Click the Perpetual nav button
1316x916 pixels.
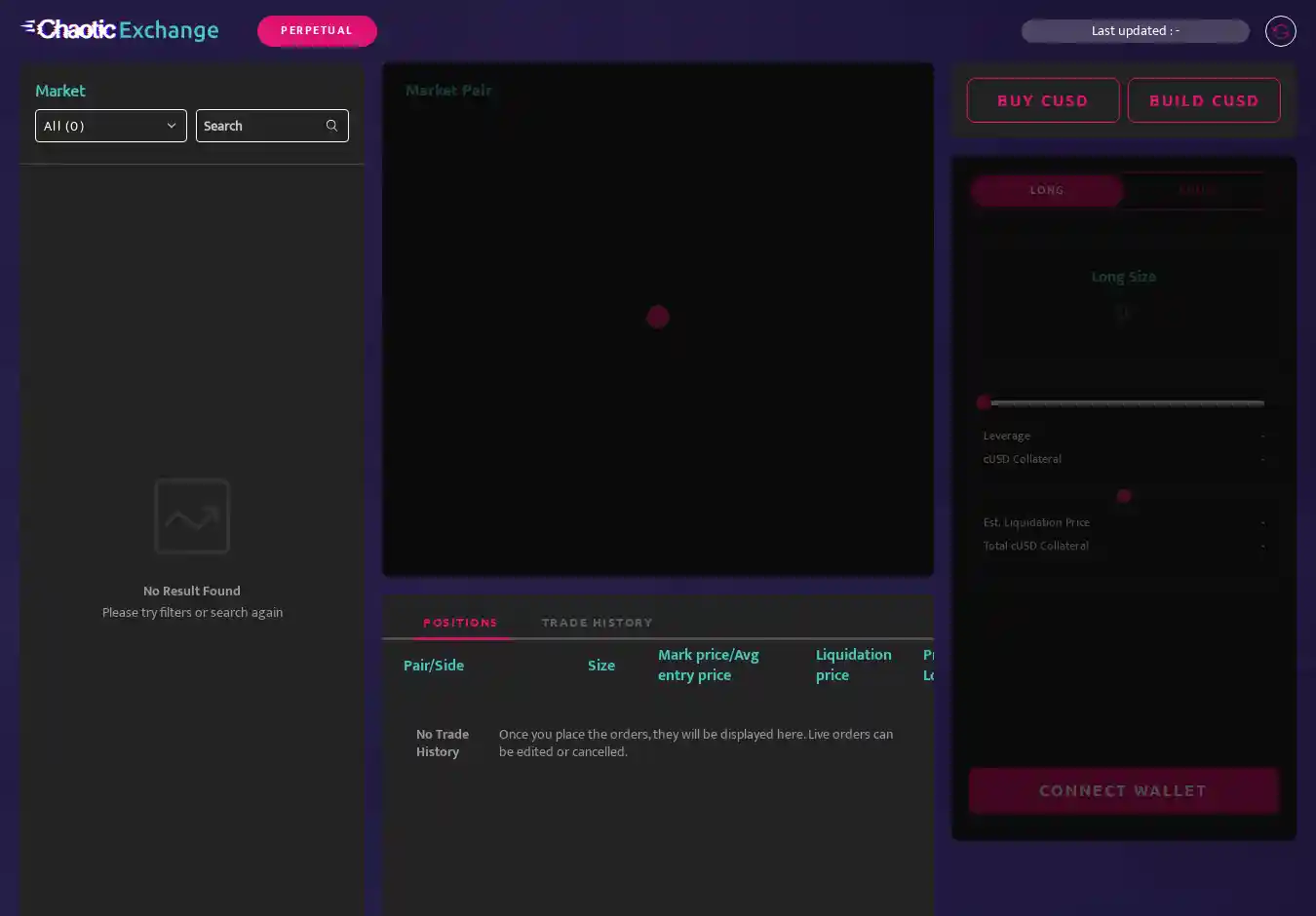pos(317,30)
